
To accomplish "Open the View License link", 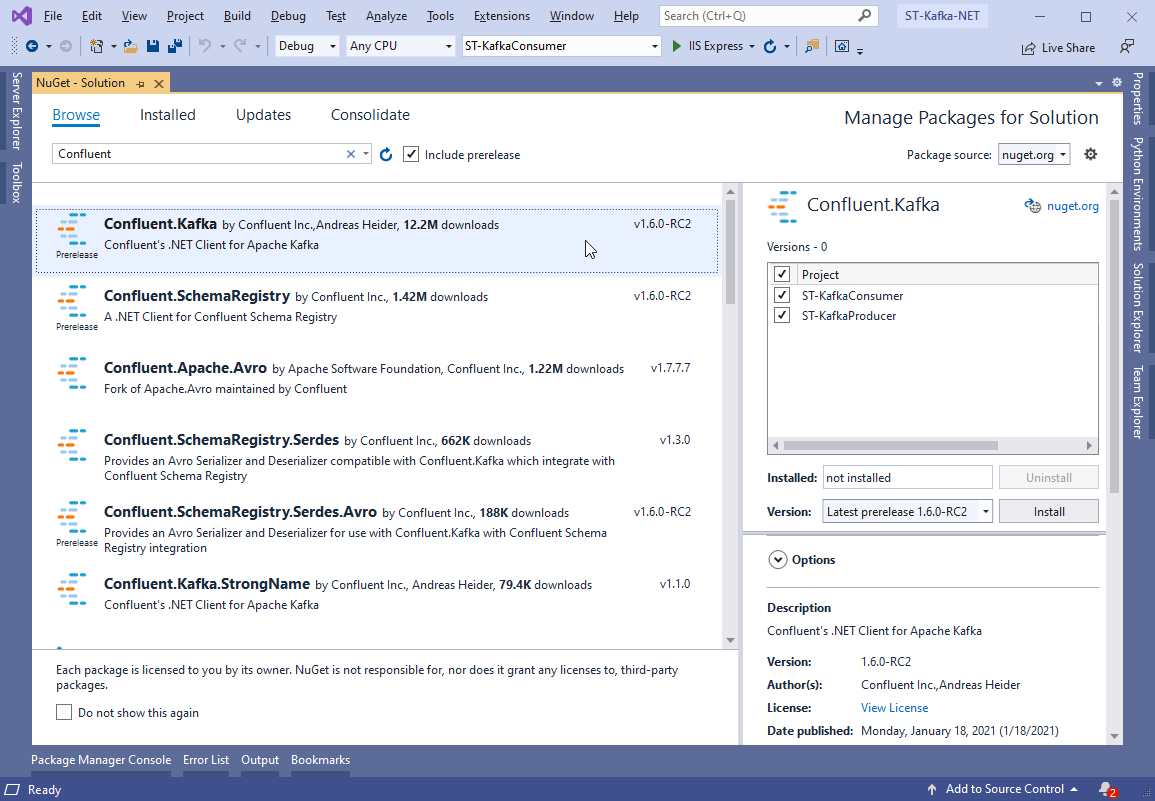I will coord(894,707).
